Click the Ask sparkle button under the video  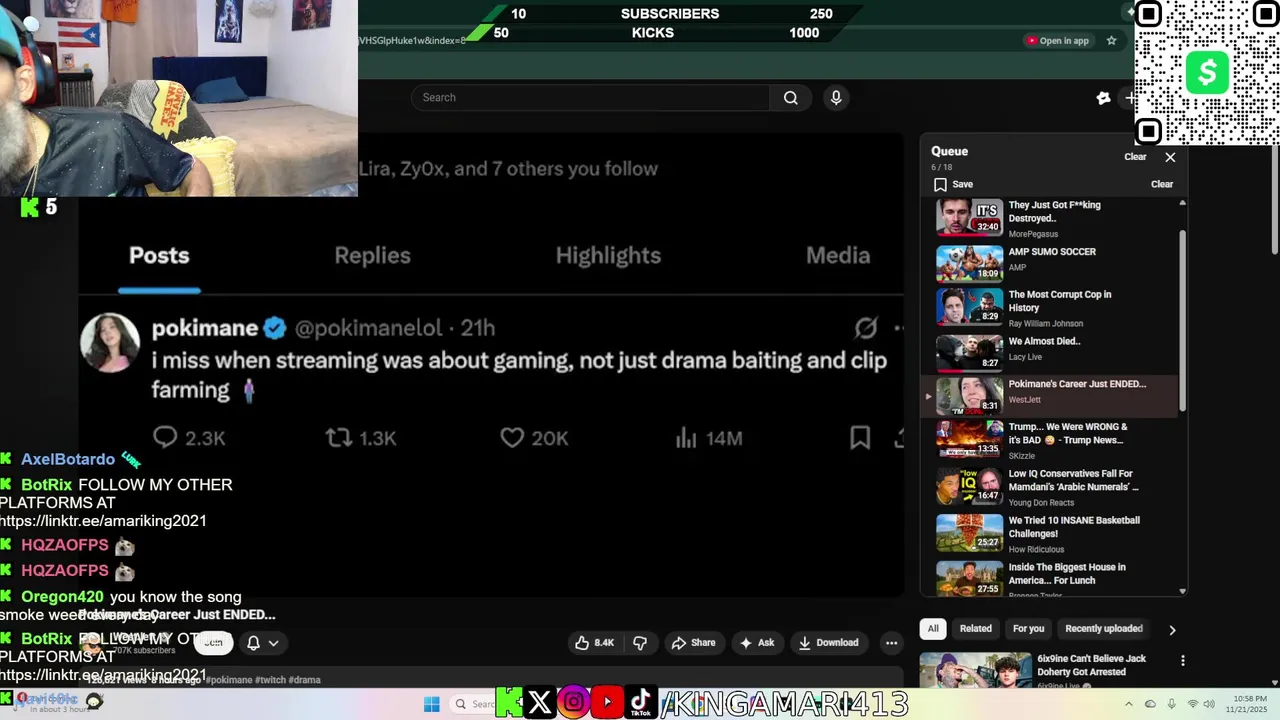756,643
